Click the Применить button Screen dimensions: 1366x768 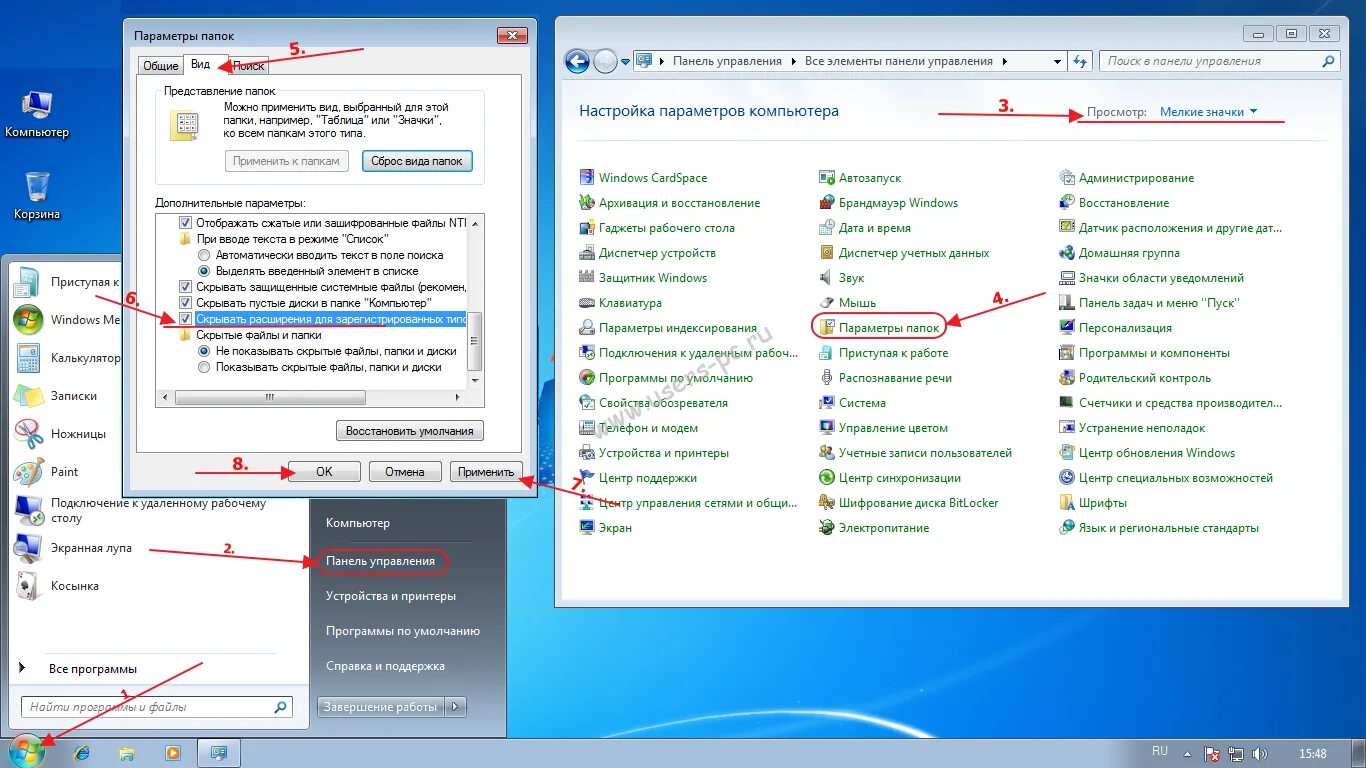tap(486, 472)
